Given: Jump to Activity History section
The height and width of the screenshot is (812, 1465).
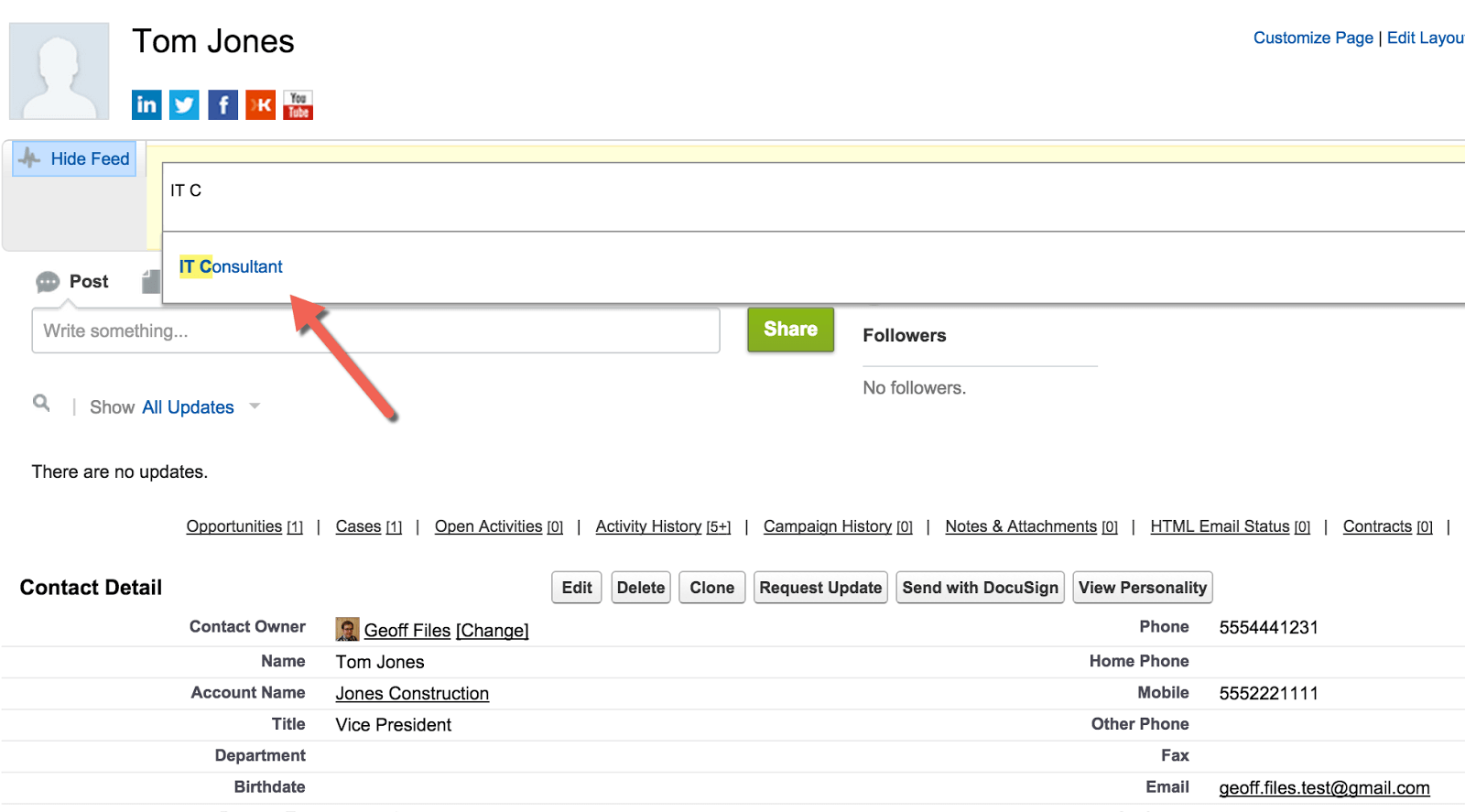Looking at the screenshot, I should 648,526.
